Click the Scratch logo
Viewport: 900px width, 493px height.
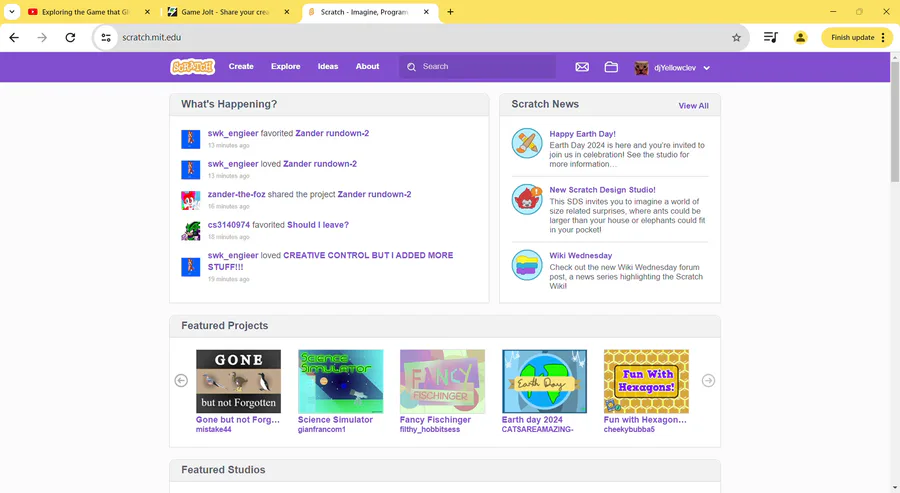pyautogui.click(x=192, y=67)
